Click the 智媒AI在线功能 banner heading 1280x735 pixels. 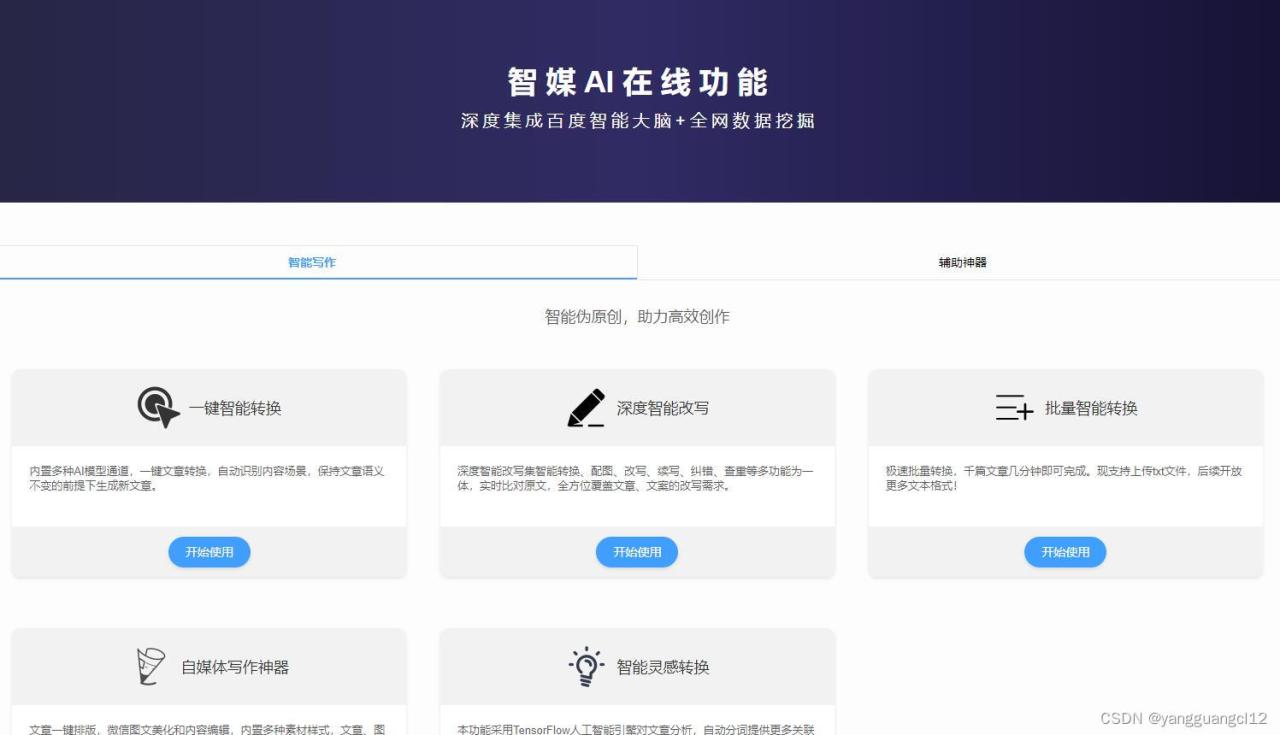[638, 82]
